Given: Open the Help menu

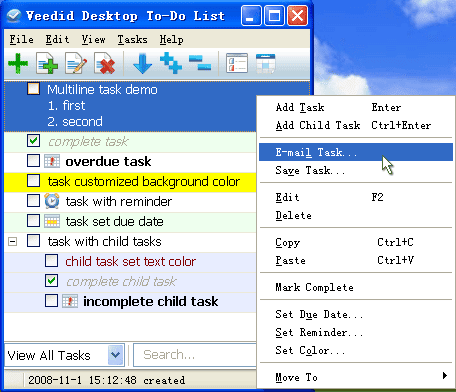Looking at the screenshot, I should click(x=171, y=40).
